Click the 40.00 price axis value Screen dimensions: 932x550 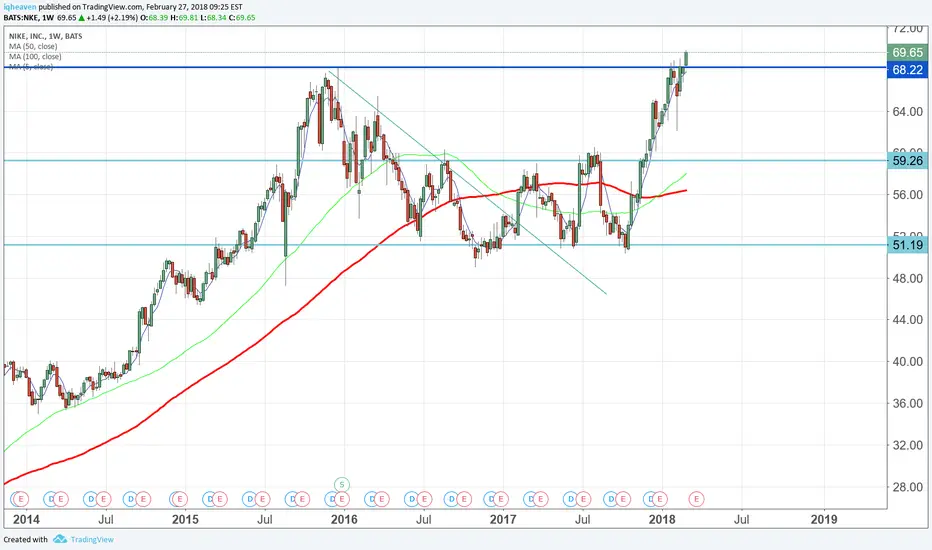coord(908,362)
